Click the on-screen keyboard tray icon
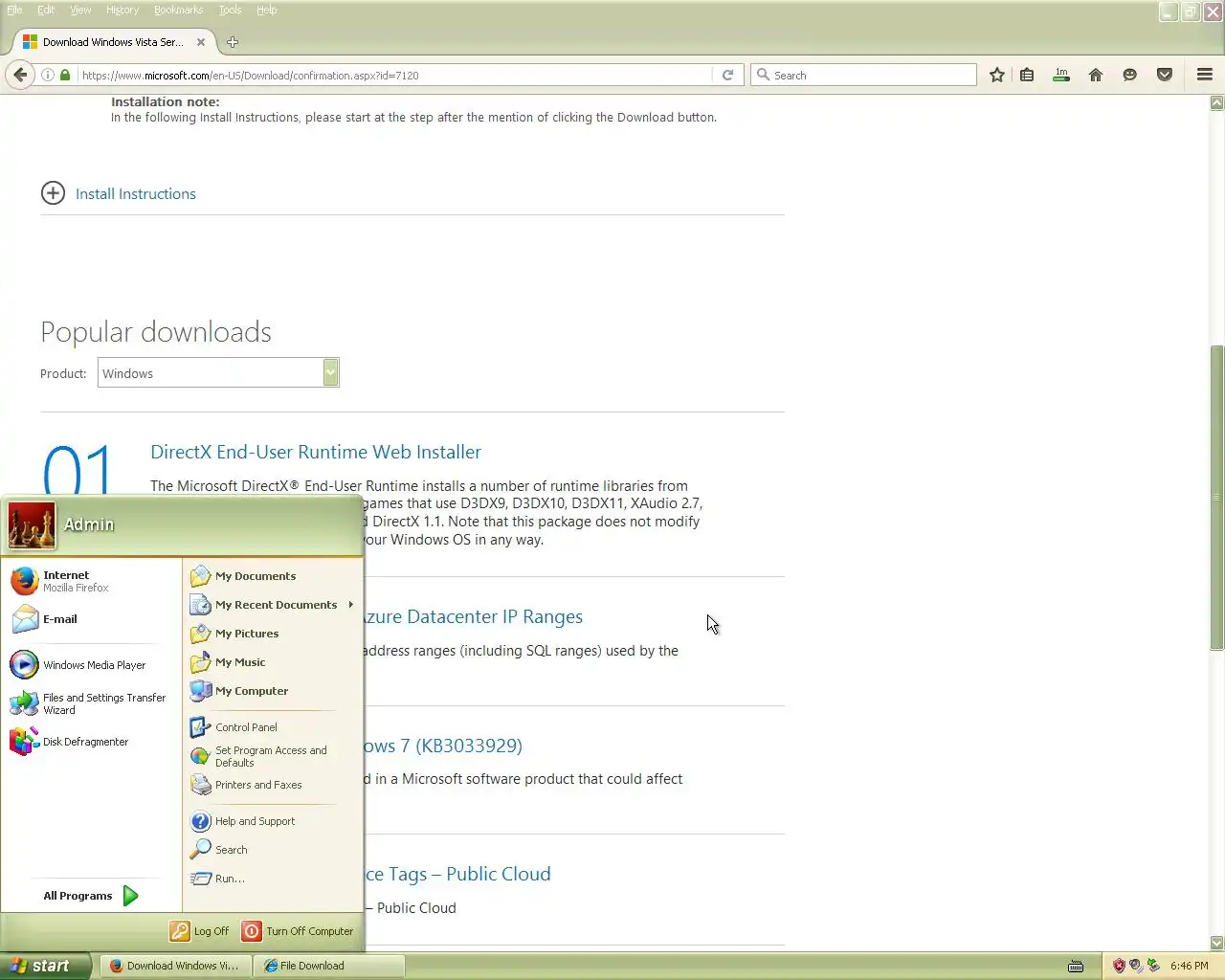Viewport: 1225px width, 980px height. pos(1076,966)
